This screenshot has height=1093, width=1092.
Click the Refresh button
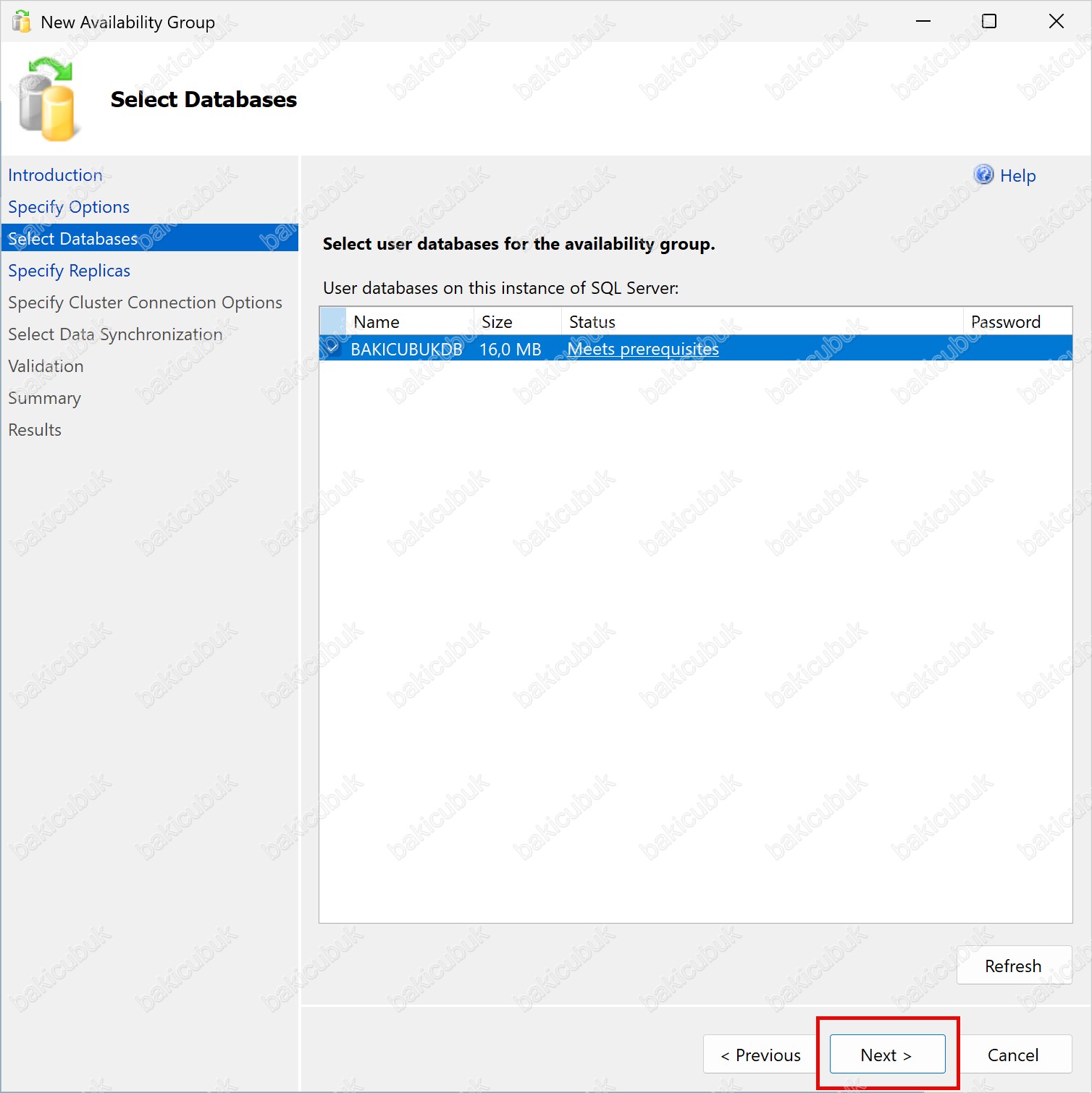click(1014, 966)
